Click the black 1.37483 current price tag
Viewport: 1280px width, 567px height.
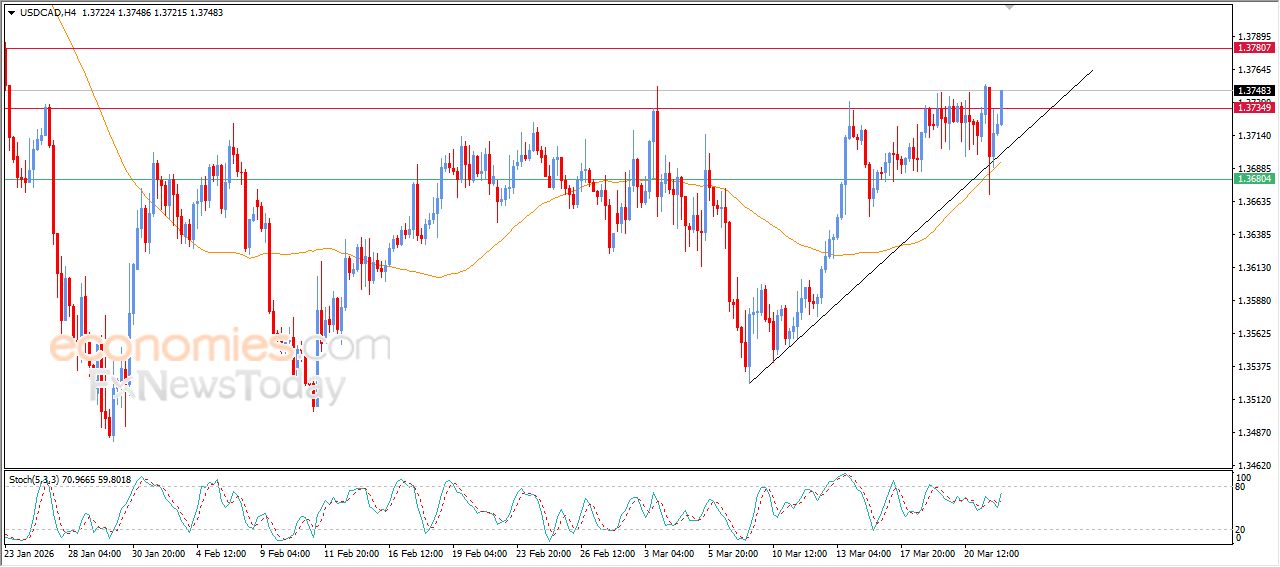1254,90
